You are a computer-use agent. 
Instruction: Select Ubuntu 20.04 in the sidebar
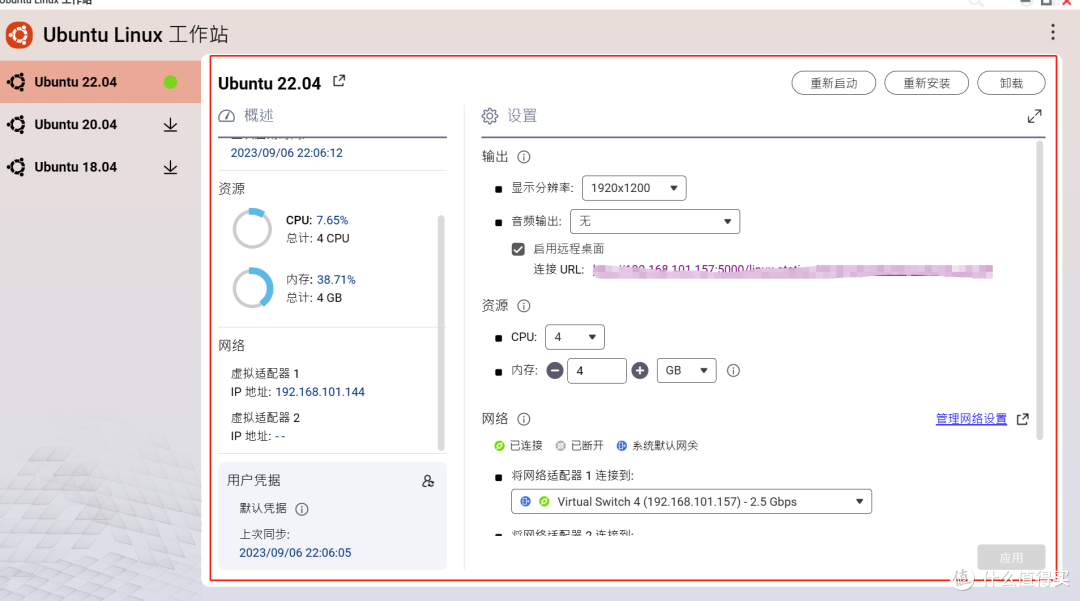click(101, 125)
